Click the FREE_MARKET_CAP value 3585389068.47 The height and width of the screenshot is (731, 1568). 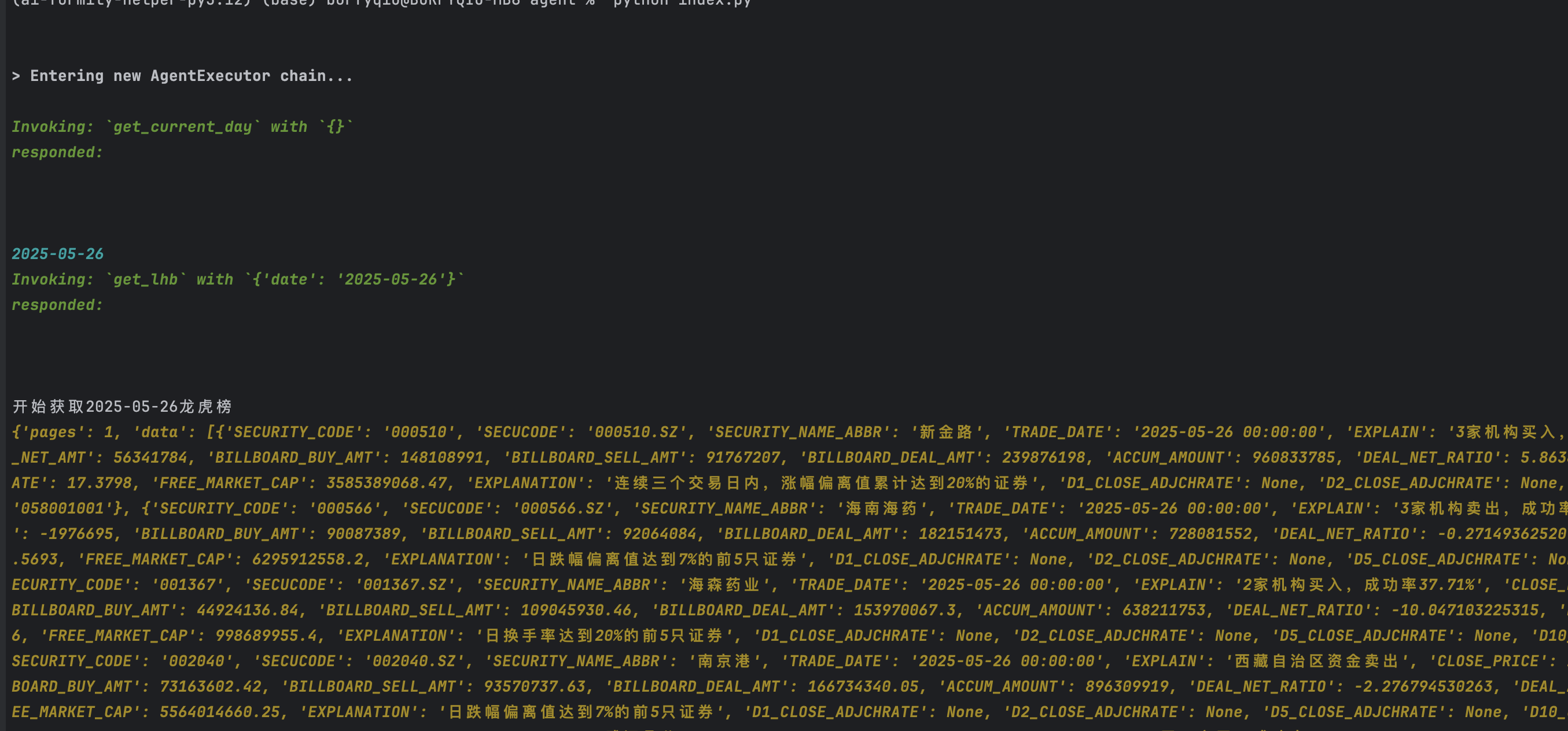[386, 483]
